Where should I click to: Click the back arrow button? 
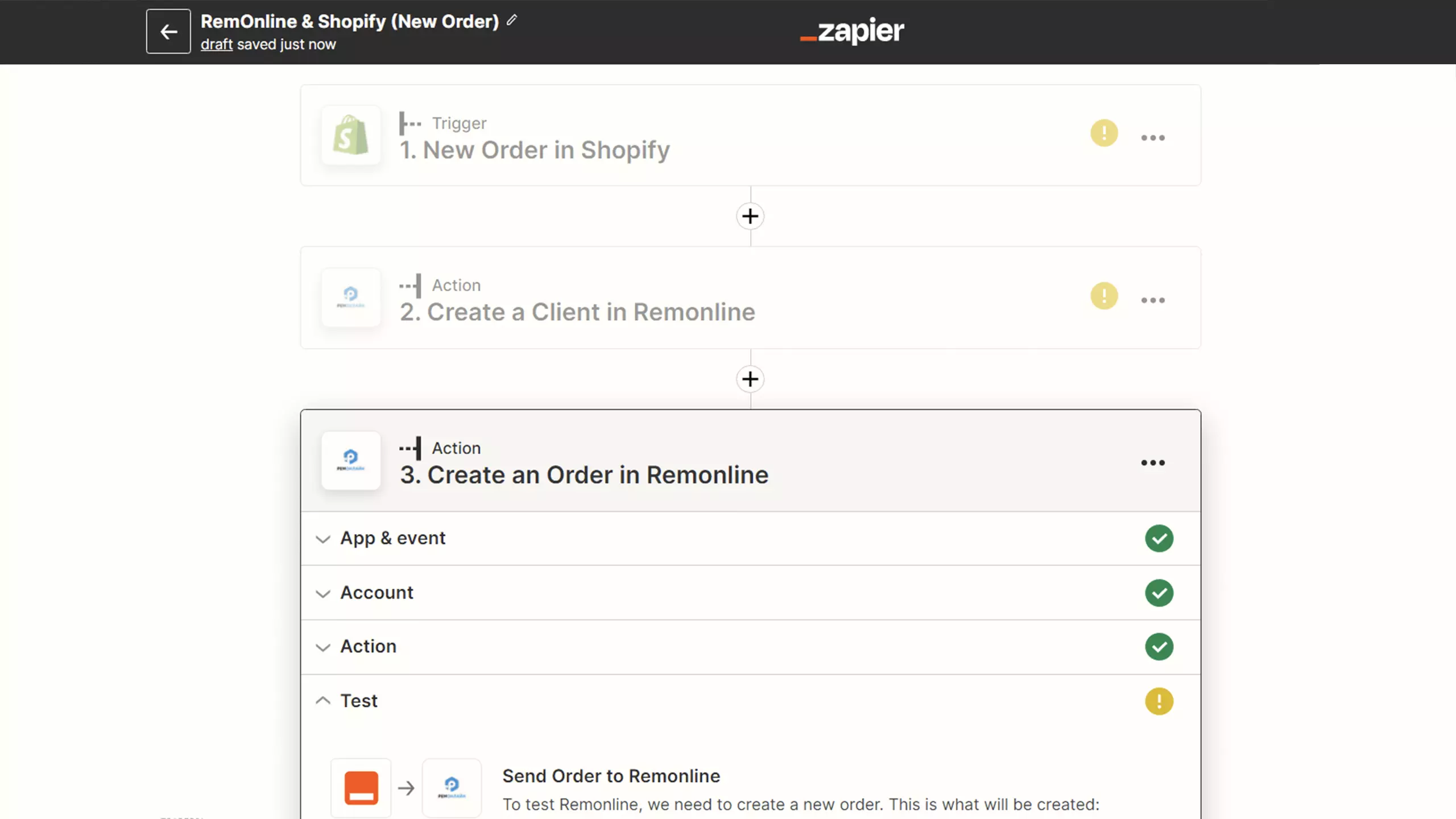(x=168, y=31)
